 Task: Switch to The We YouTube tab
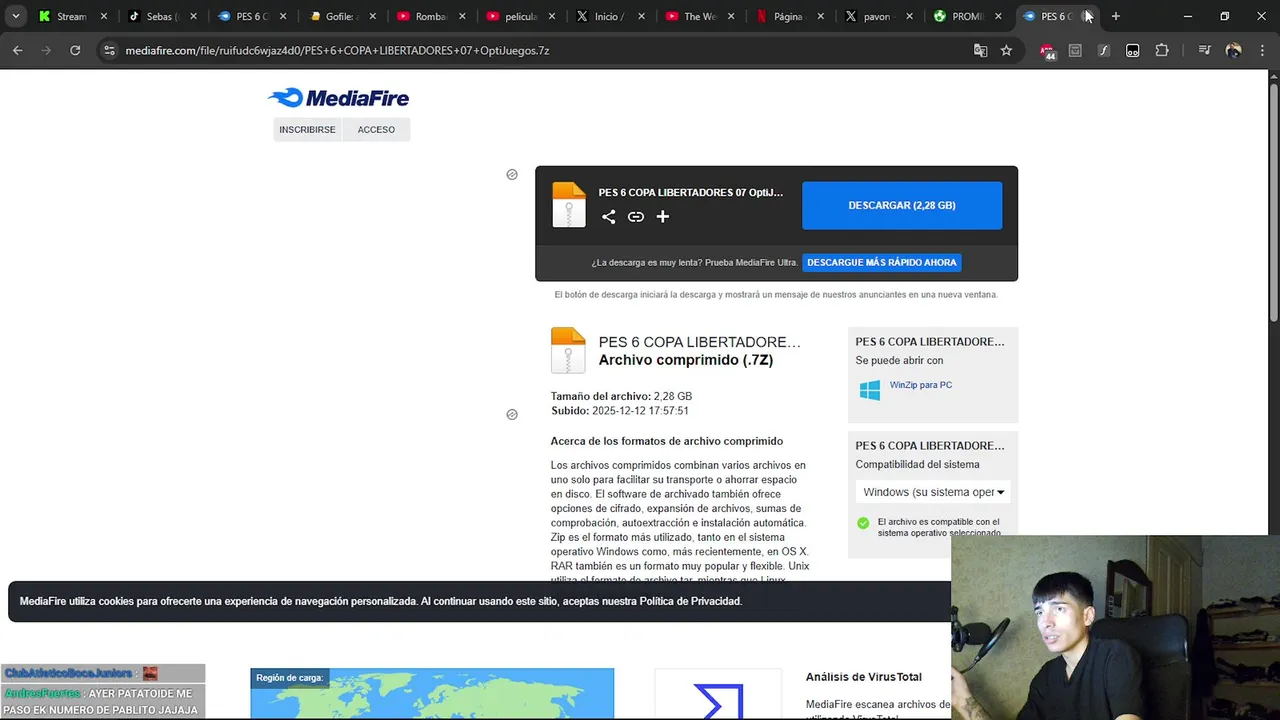click(x=700, y=16)
